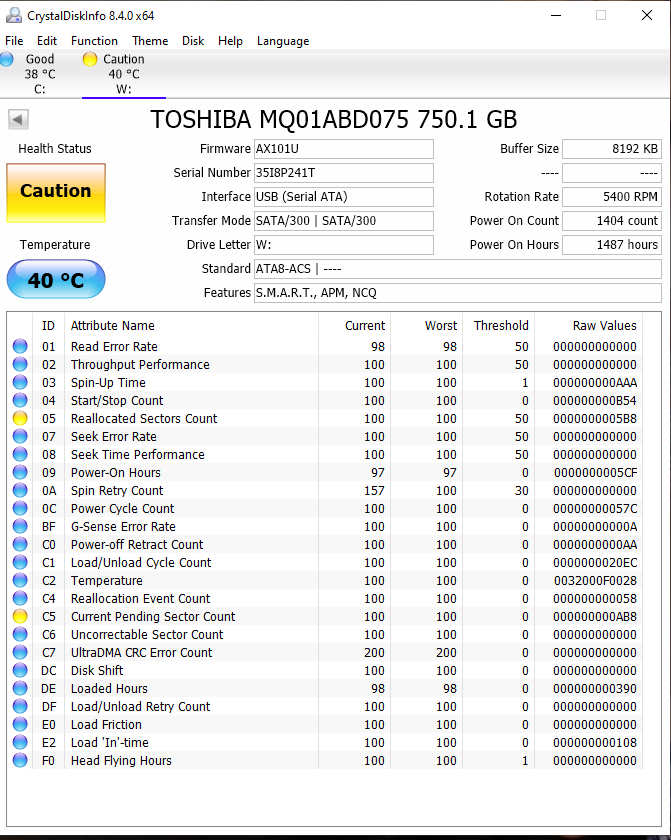Image resolution: width=671 pixels, height=840 pixels.
Task: Click blue status icon for Load 'In'-time
Action: (20, 742)
